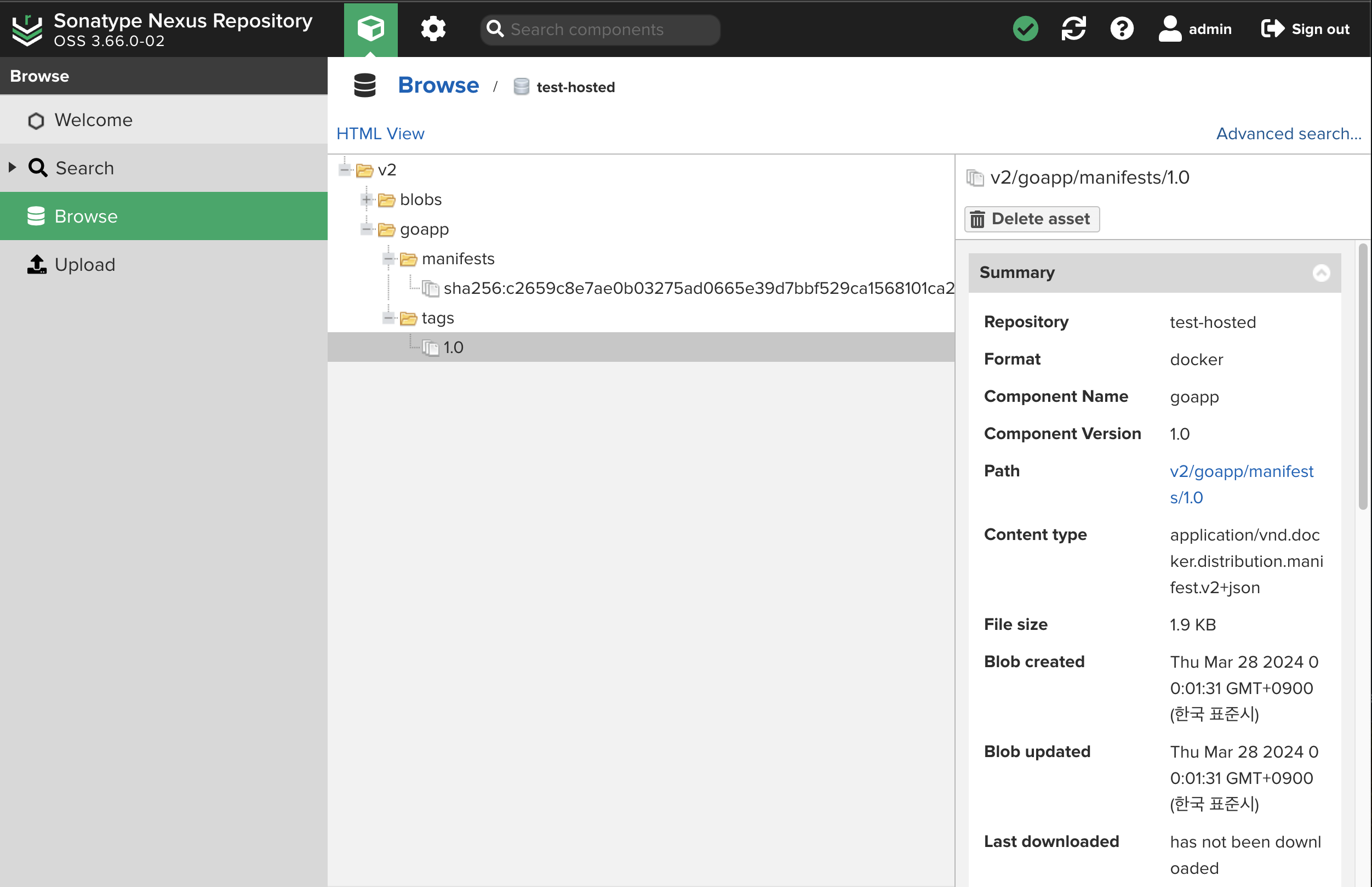Expand the Search sidebar arrow
Screen dimensions: 1372x887
(12, 168)
